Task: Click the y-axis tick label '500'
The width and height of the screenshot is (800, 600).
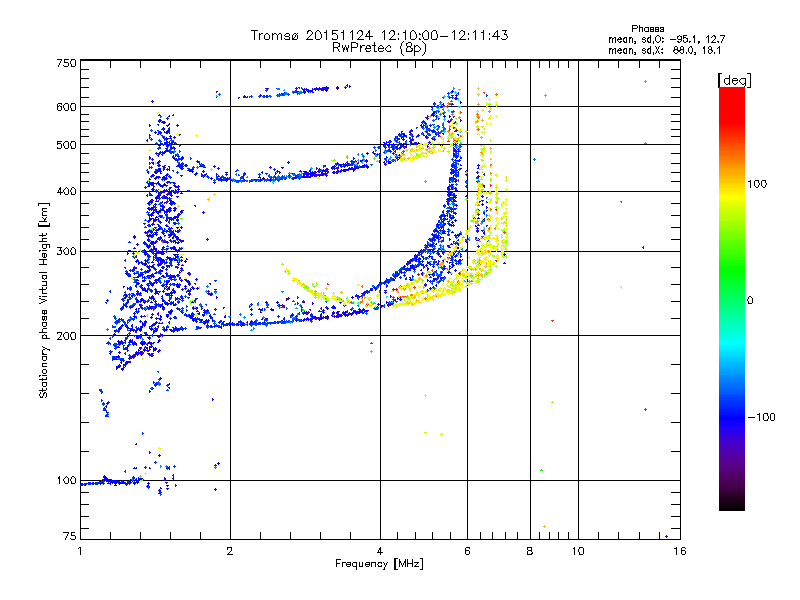Action: (x=66, y=145)
